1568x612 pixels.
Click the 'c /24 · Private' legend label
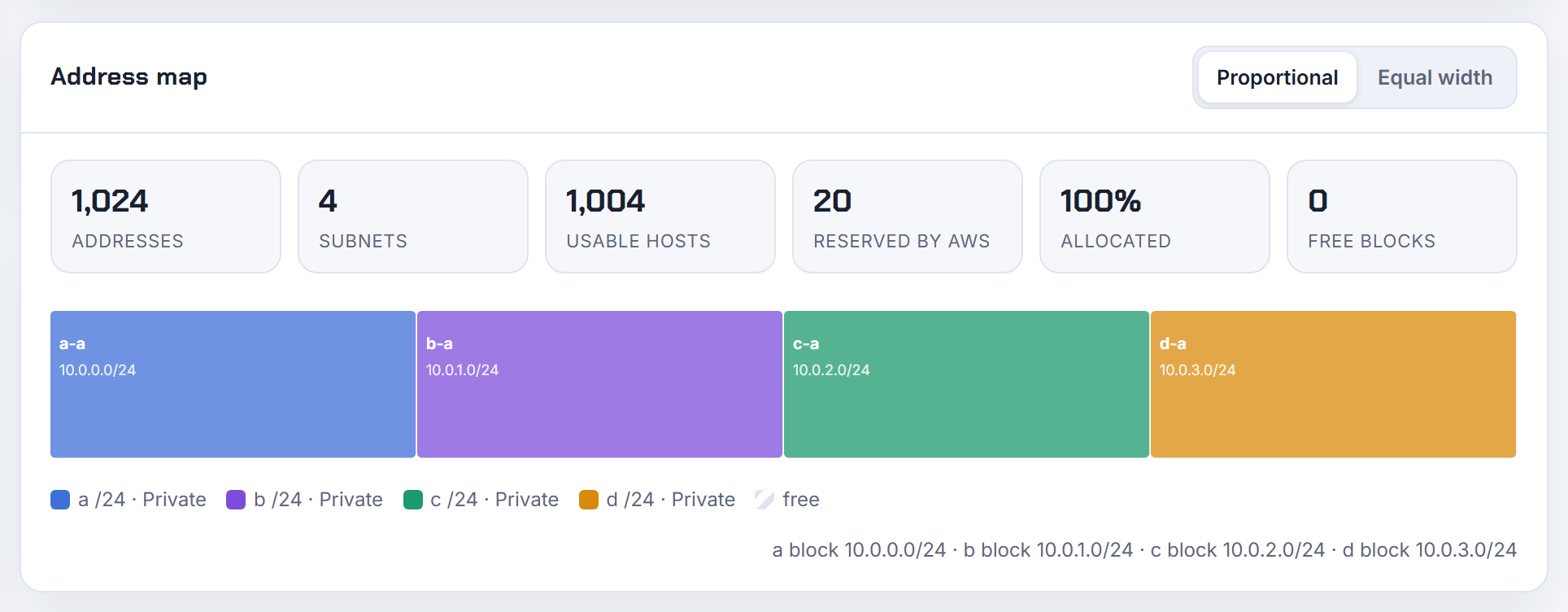(494, 500)
